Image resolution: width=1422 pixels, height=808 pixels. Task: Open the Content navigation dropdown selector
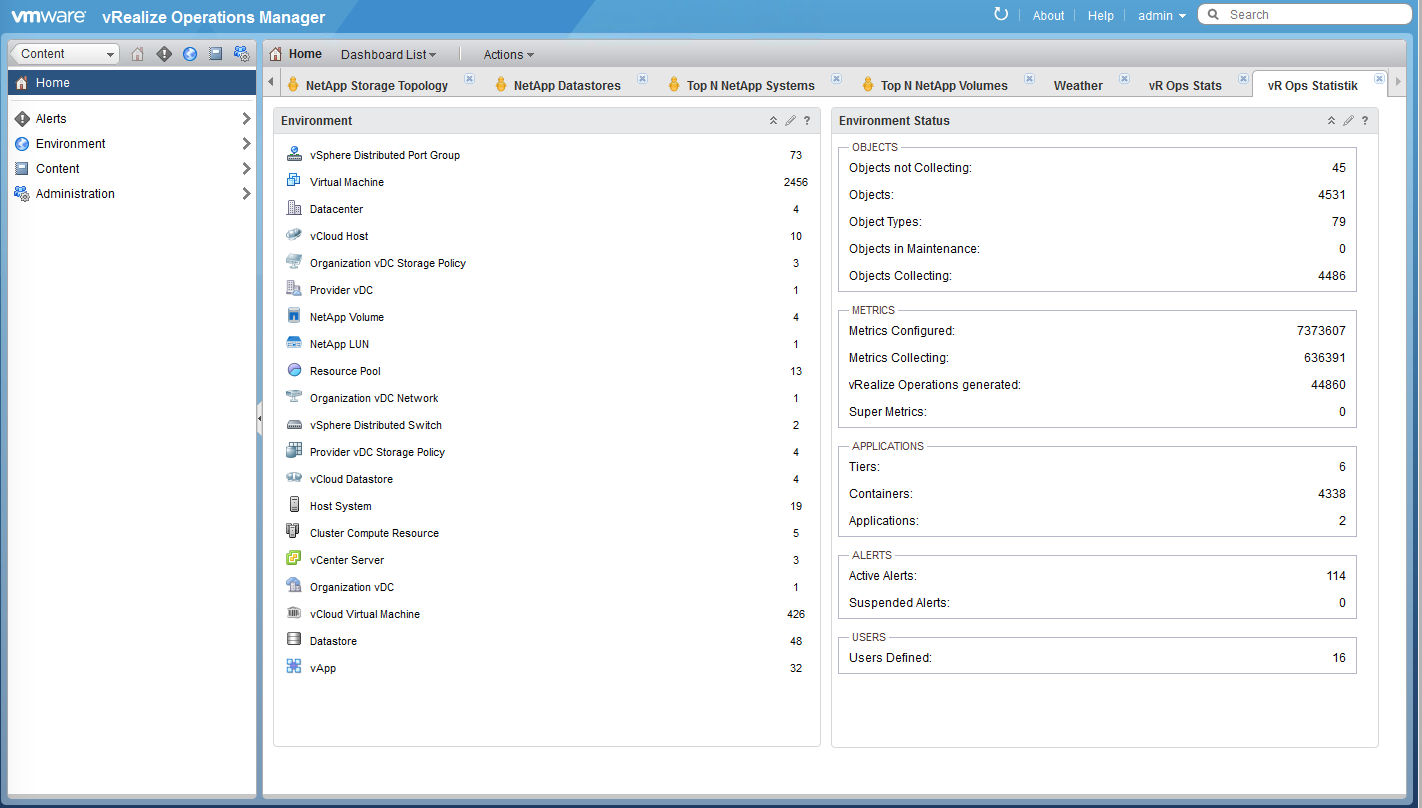[x=64, y=54]
